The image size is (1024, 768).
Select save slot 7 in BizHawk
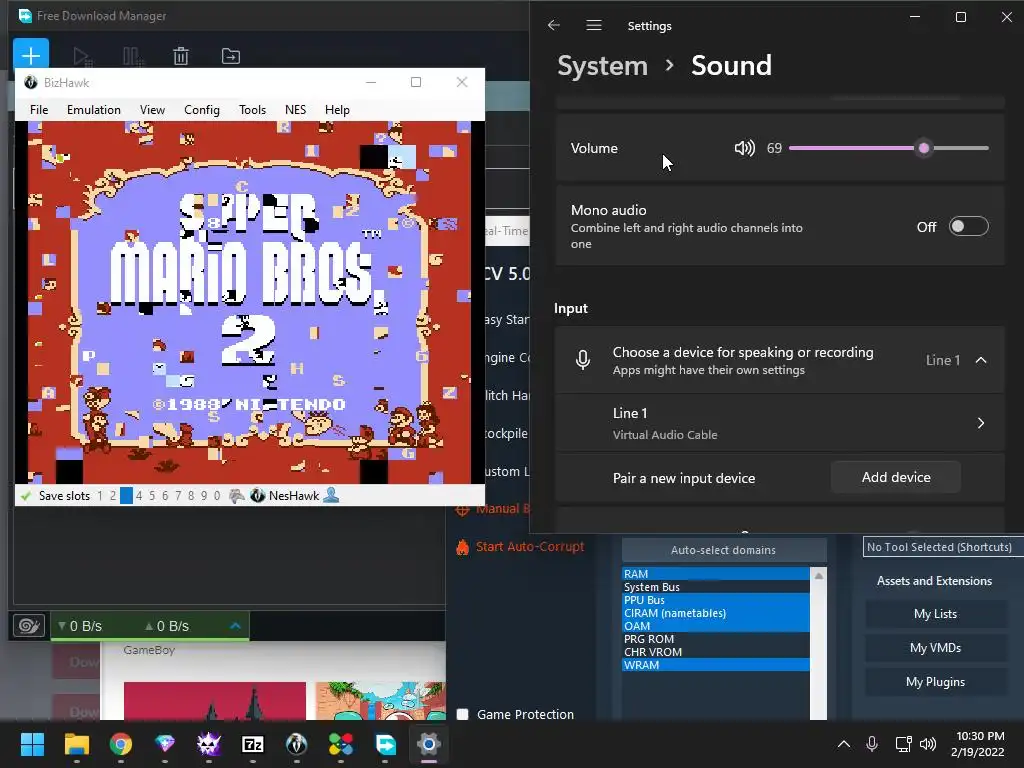(178, 496)
